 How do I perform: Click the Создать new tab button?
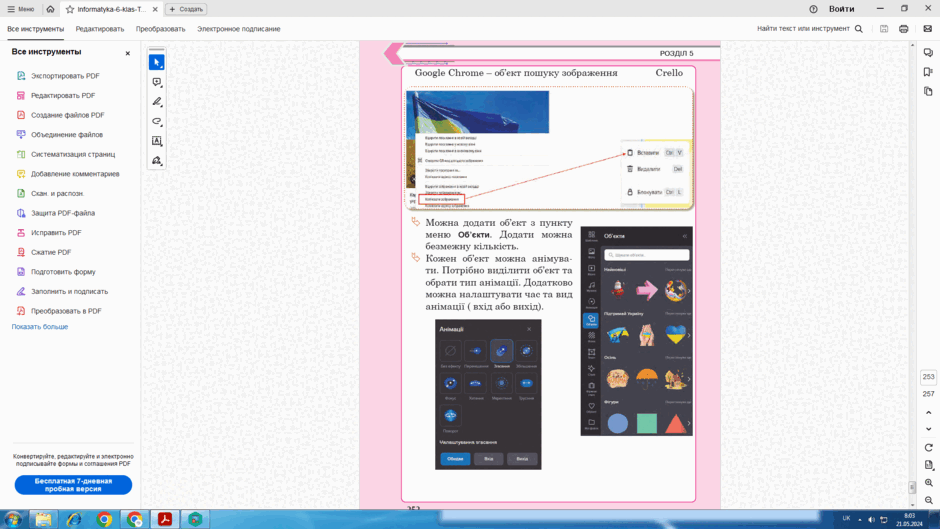pyautogui.click(x=186, y=9)
